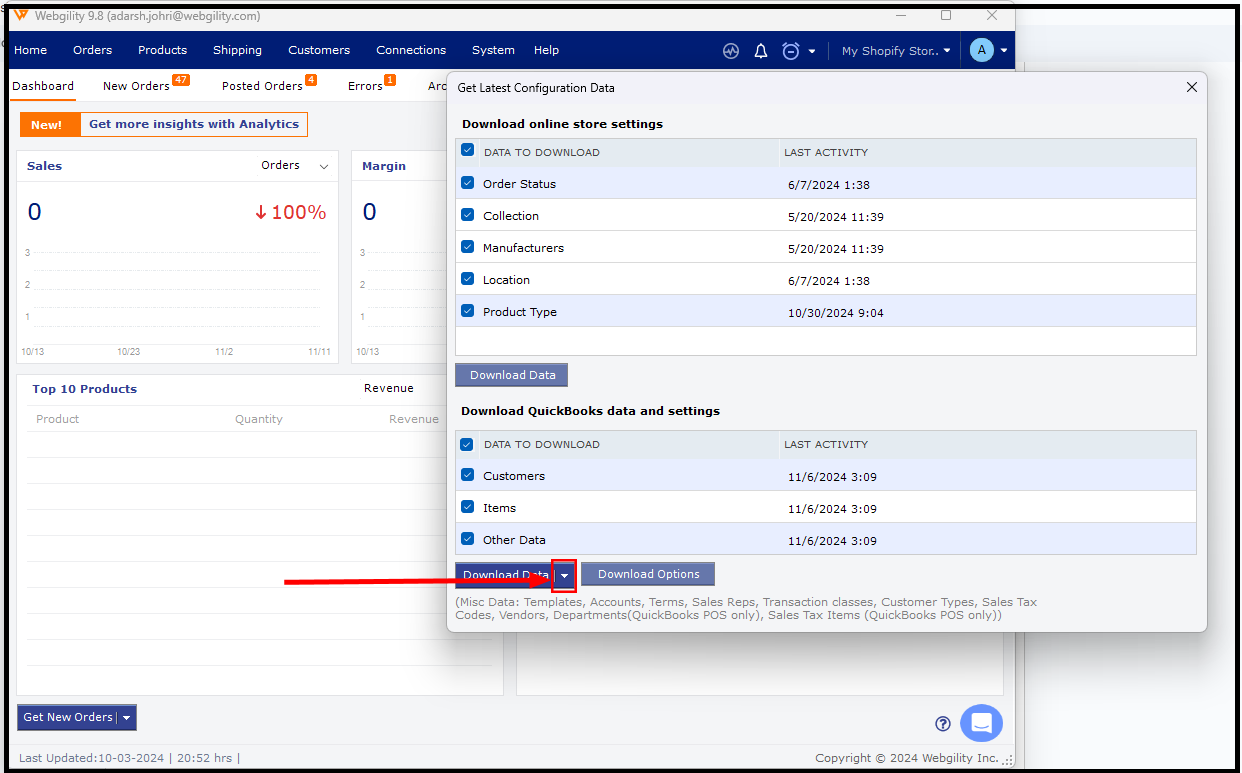Click the 'Download QuickBooks data and settings' heading
Image resolution: width=1242 pixels, height=773 pixels.
pyautogui.click(x=590, y=411)
